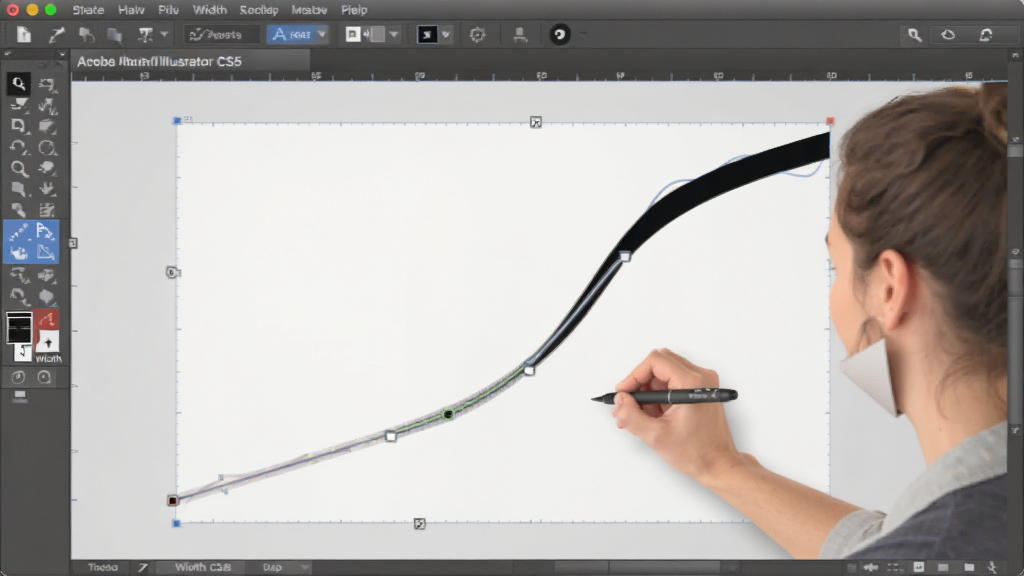Click the red A icon above Width label
1024x576 pixels.
[x=47, y=319]
